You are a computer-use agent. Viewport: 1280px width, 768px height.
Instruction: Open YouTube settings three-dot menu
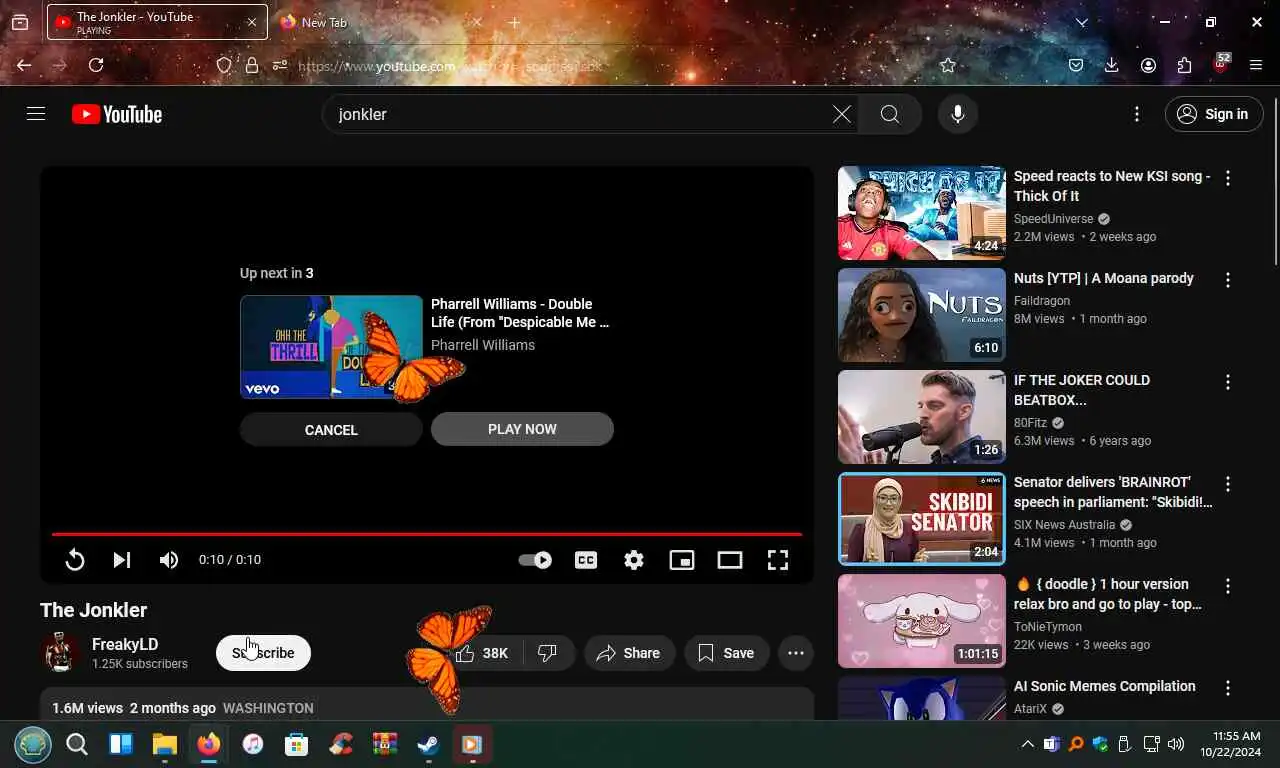pos(1136,114)
